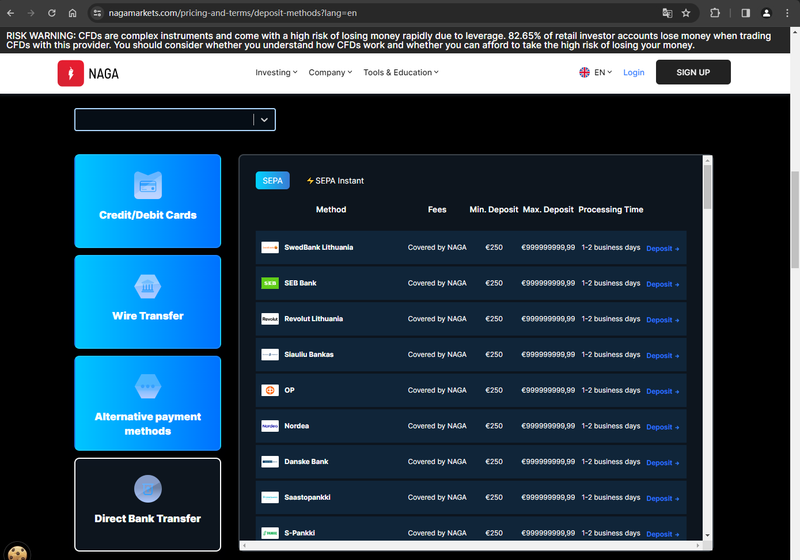This screenshot has width=800, height=560.
Task: Click the table's vertical scrollbar thumb
Action: click(x=707, y=187)
